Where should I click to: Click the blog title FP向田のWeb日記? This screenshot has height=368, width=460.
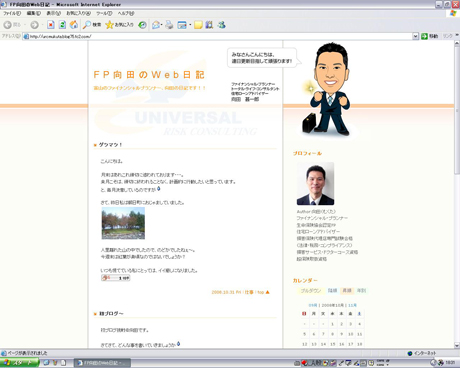click(149, 75)
